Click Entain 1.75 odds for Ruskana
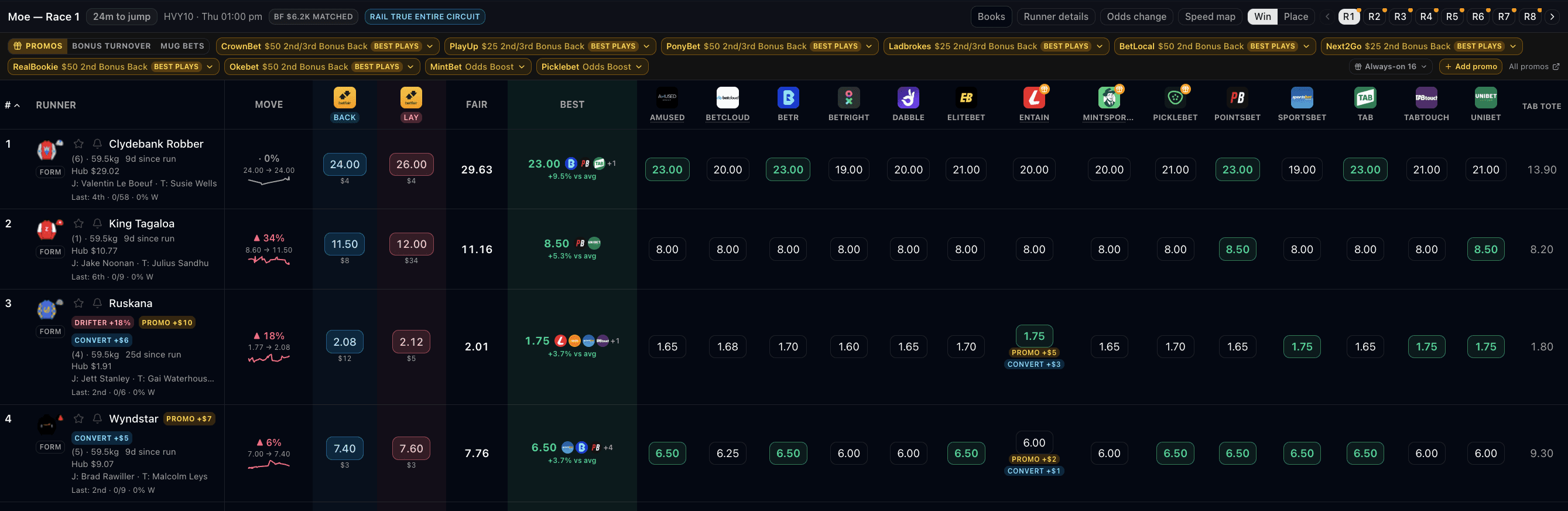The image size is (1568, 511). (x=1033, y=336)
